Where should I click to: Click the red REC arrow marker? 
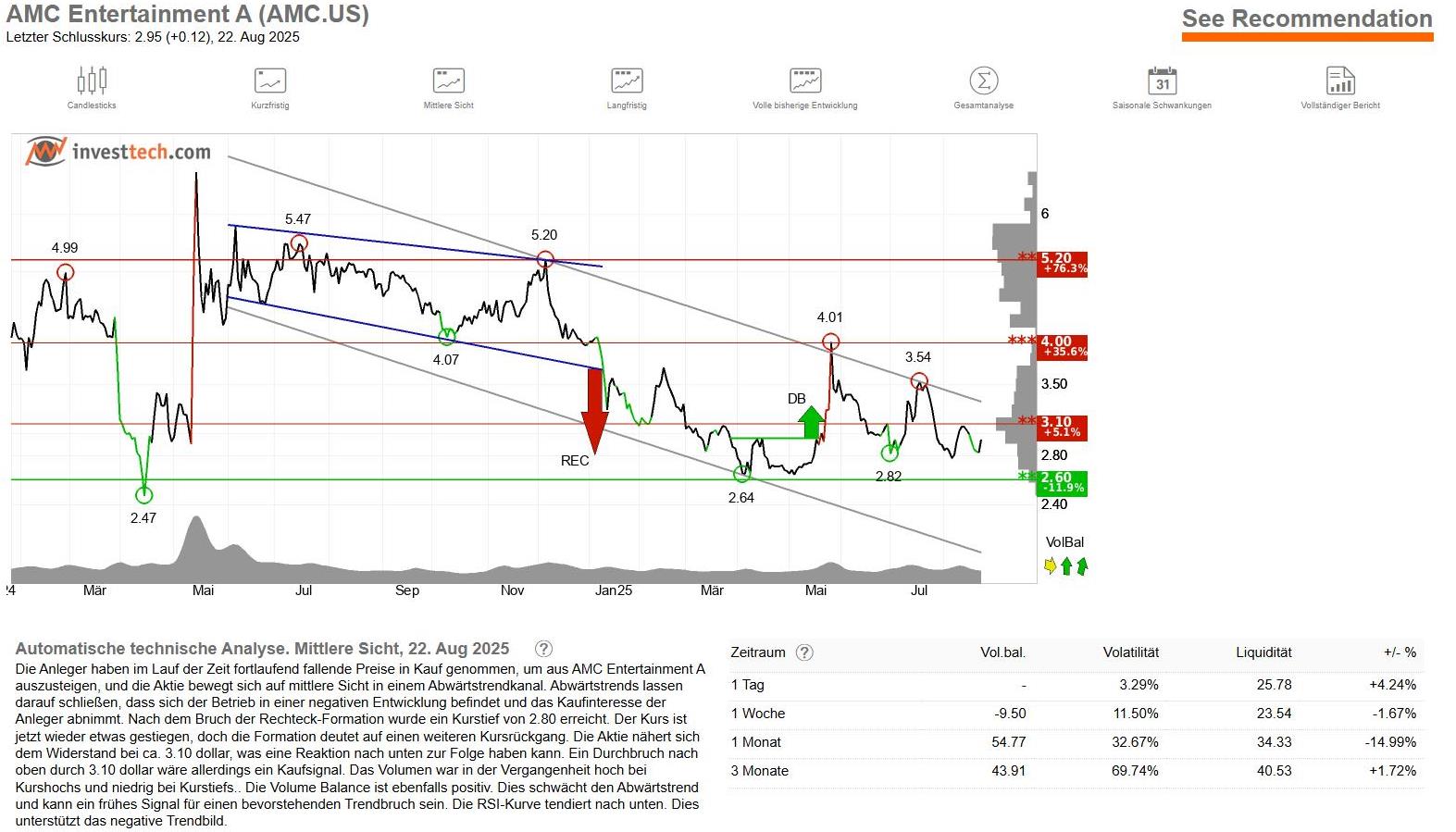(x=594, y=411)
